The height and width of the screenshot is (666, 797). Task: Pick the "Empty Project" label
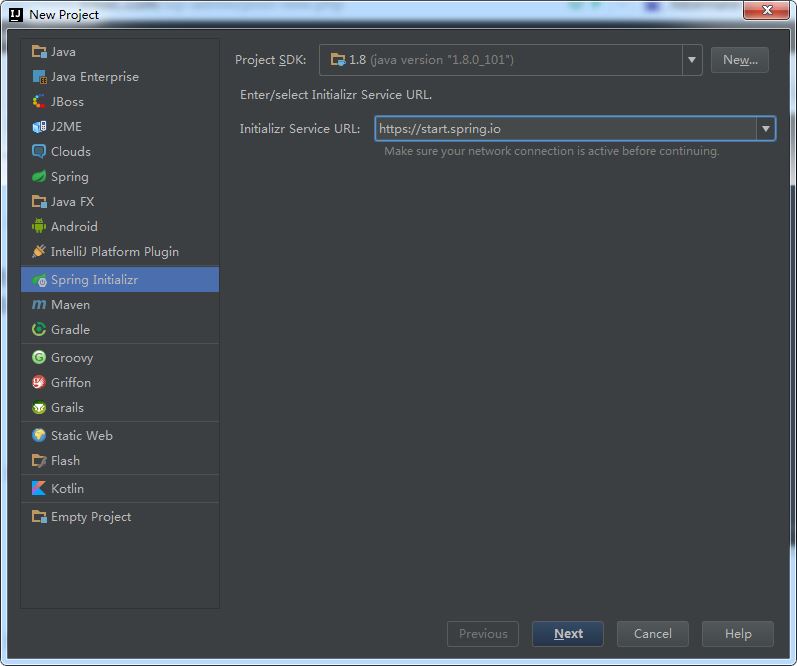click(91, 517)
